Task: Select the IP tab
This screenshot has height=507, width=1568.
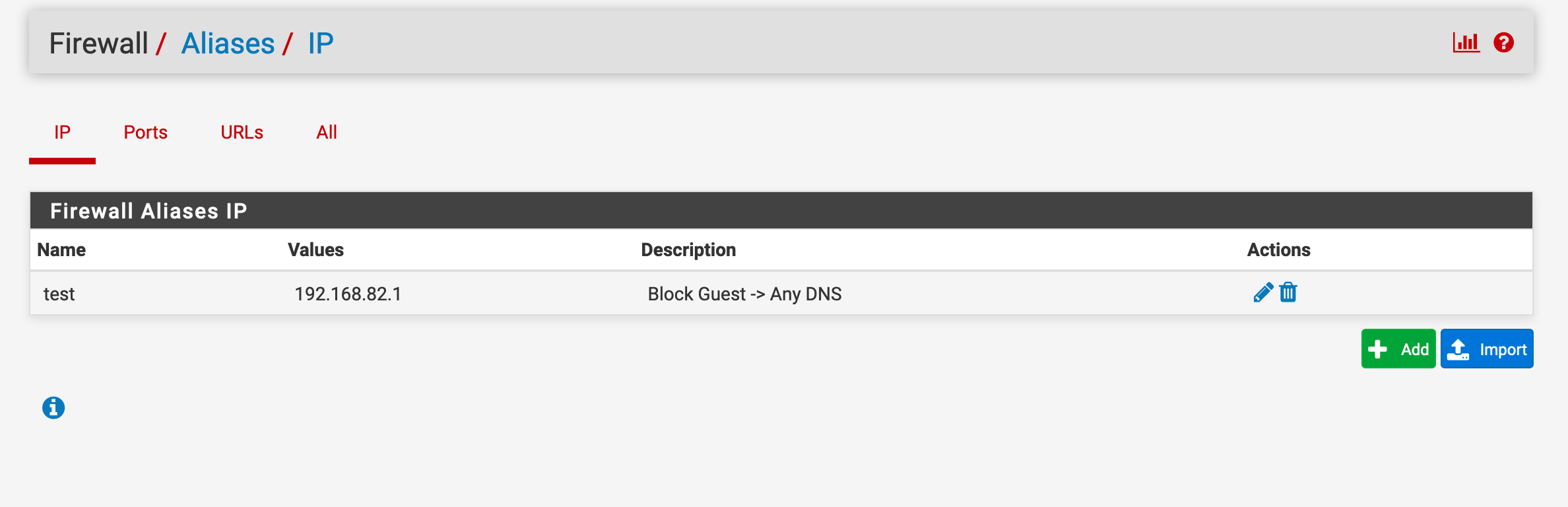Action: [x=62, y=133]
